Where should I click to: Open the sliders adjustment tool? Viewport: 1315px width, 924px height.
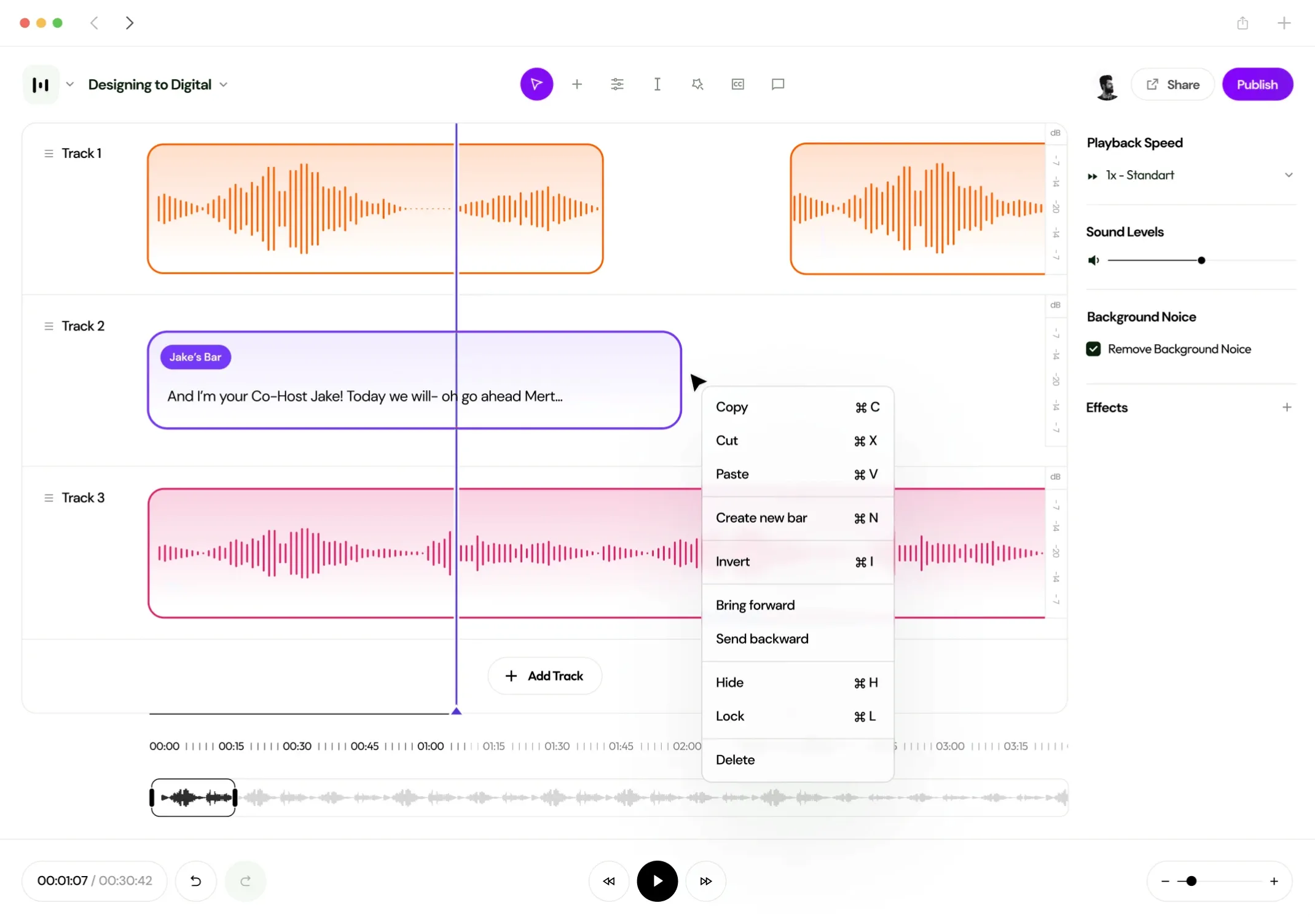click(617, 84)
